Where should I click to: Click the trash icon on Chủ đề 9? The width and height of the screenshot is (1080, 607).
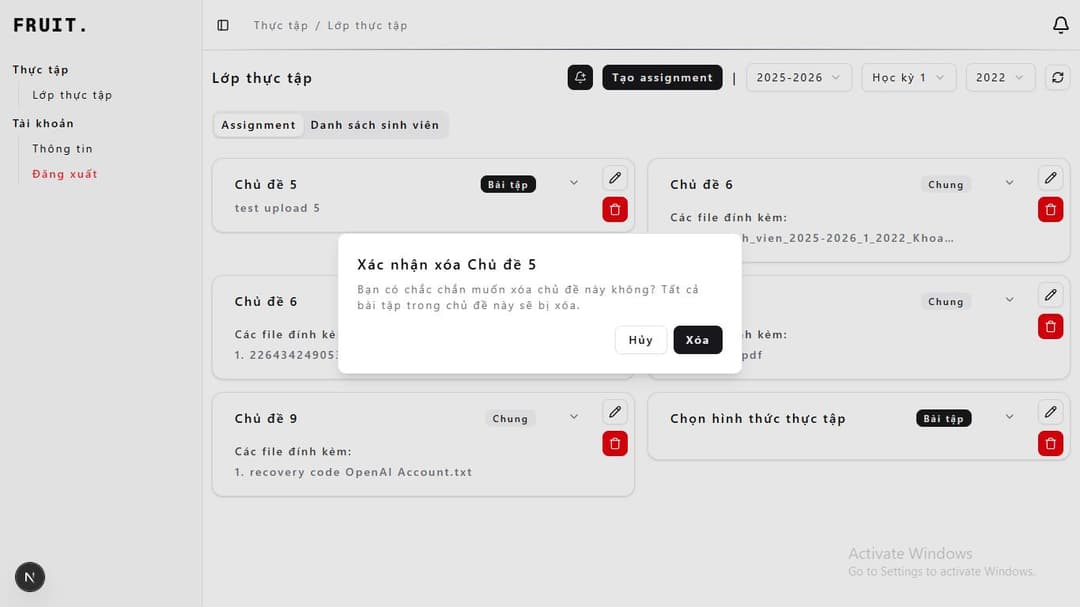click(614, 443)
